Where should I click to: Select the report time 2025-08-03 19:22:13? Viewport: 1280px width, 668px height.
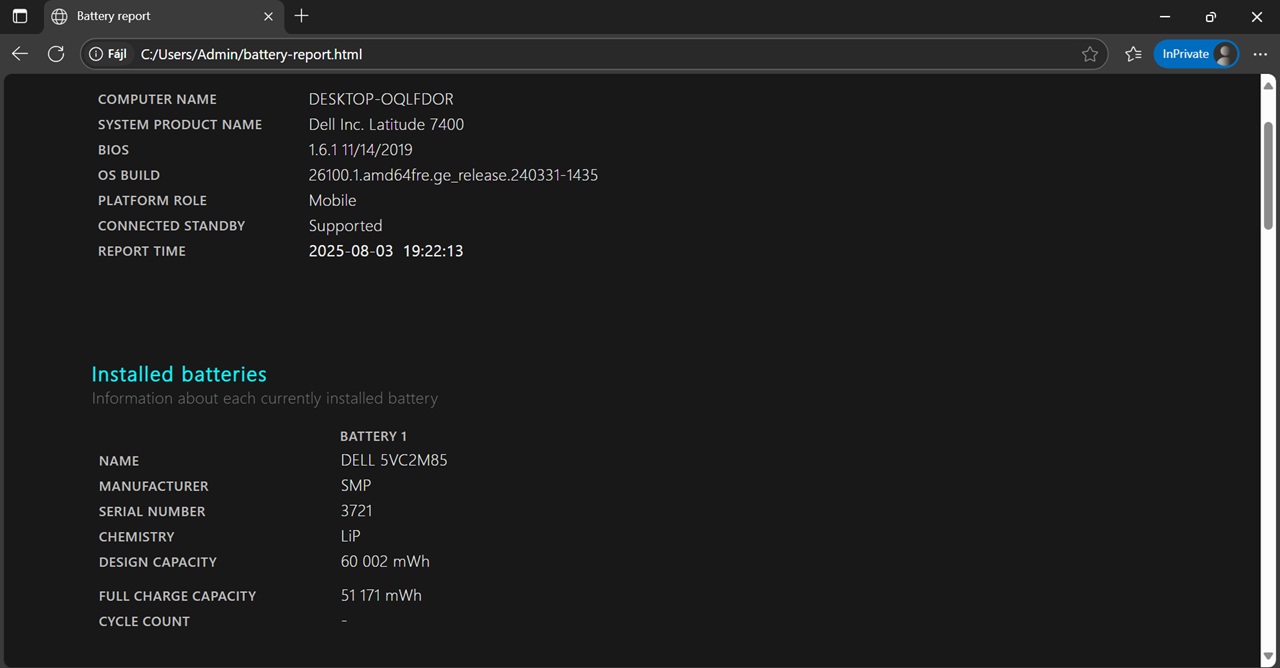[x=386, y=251]
